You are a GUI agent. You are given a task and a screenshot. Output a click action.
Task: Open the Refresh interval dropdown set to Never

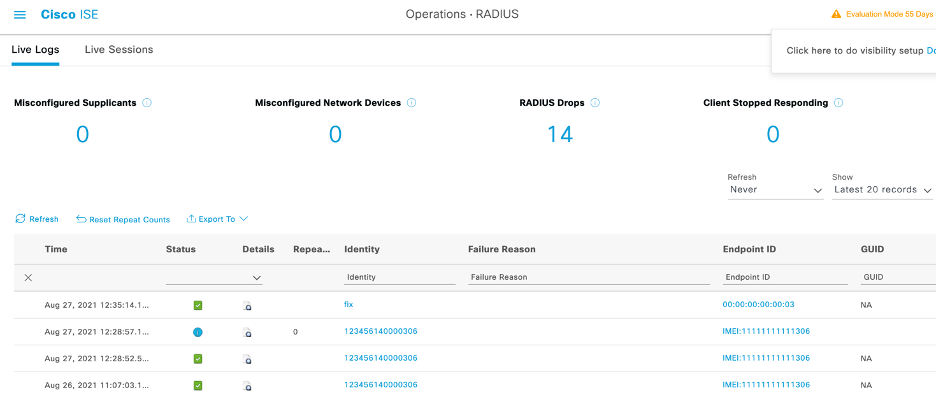pos(775,190)
